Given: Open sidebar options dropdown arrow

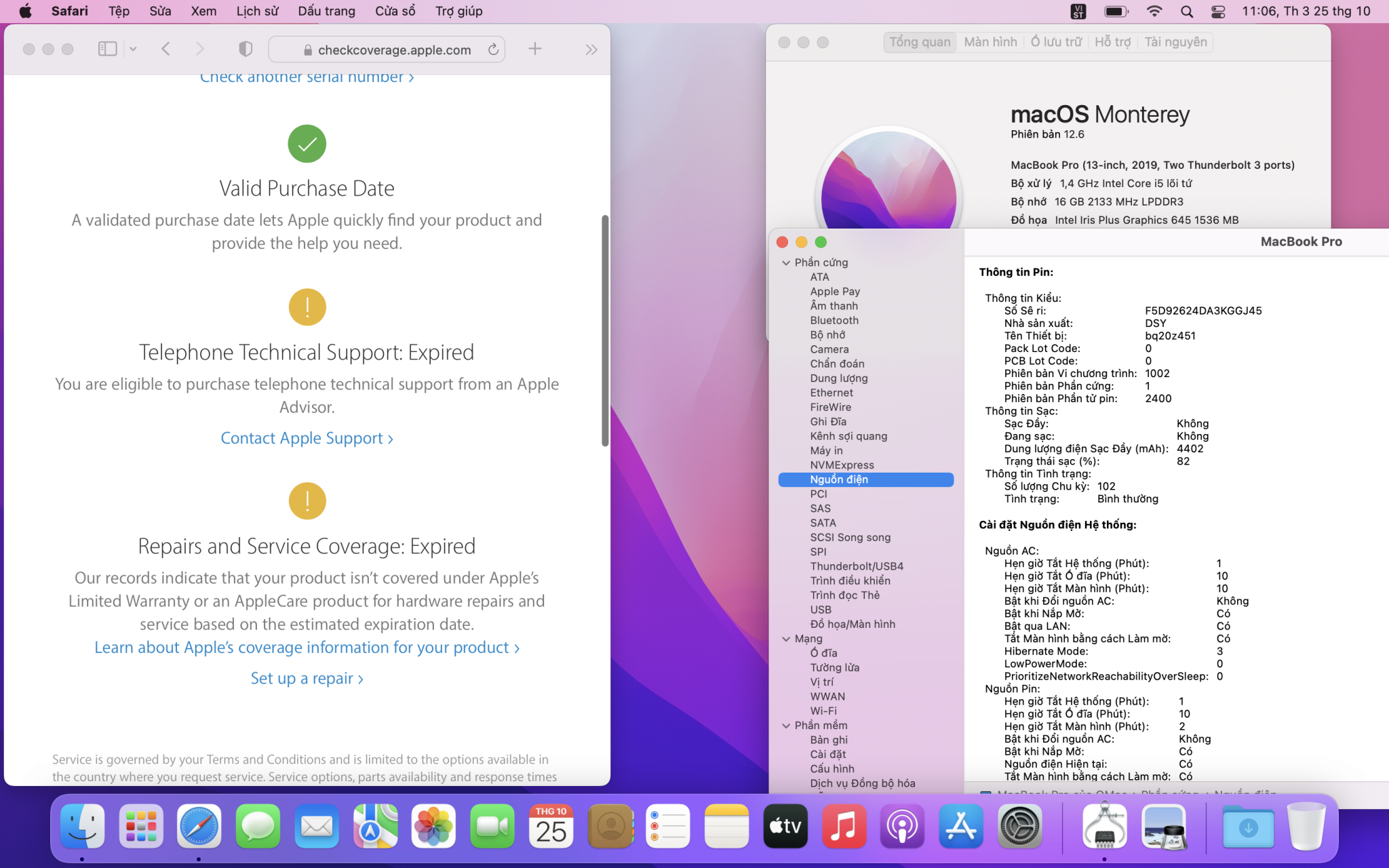Looking at the screenshot, I should click(133, 49).
